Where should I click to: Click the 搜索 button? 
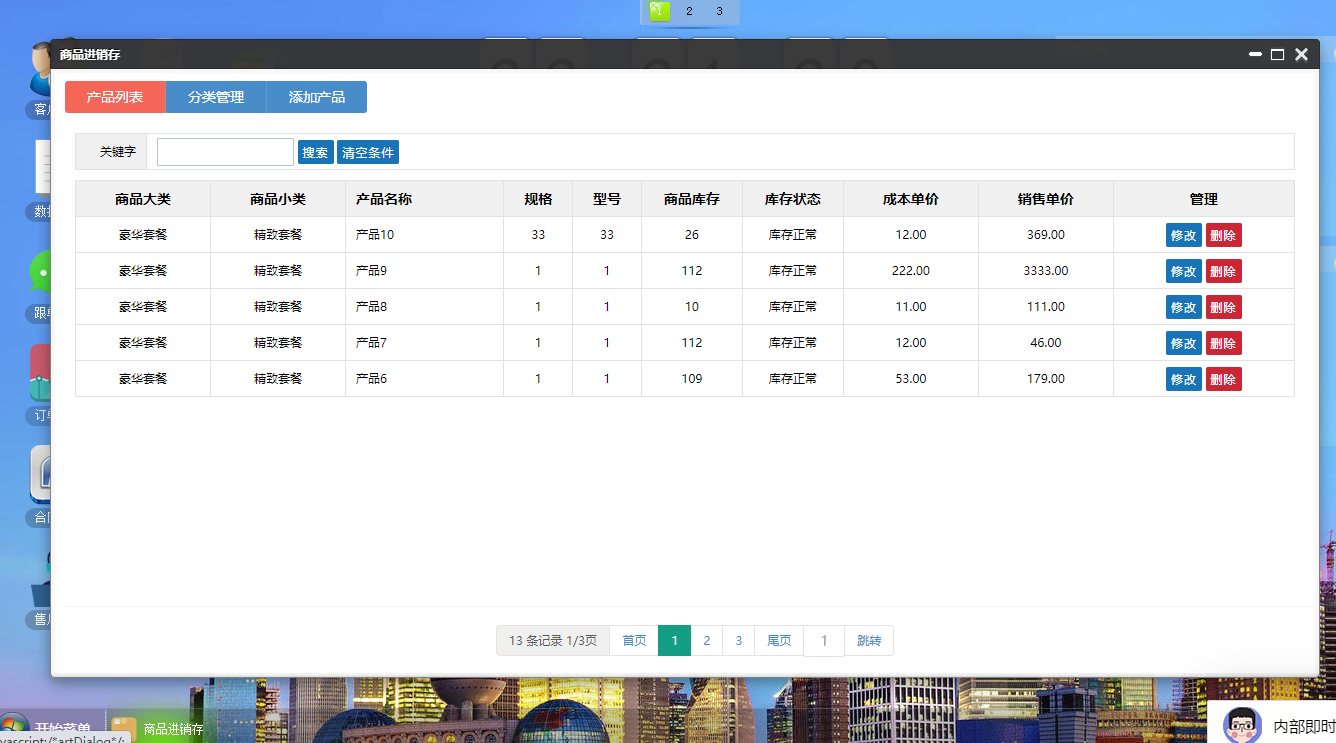[x=315, y=152]
